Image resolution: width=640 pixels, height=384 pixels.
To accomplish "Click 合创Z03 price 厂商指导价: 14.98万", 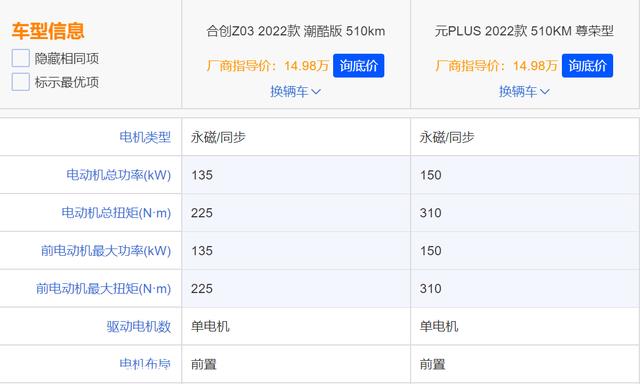I will pyautogui.click(x=268, y=66).
